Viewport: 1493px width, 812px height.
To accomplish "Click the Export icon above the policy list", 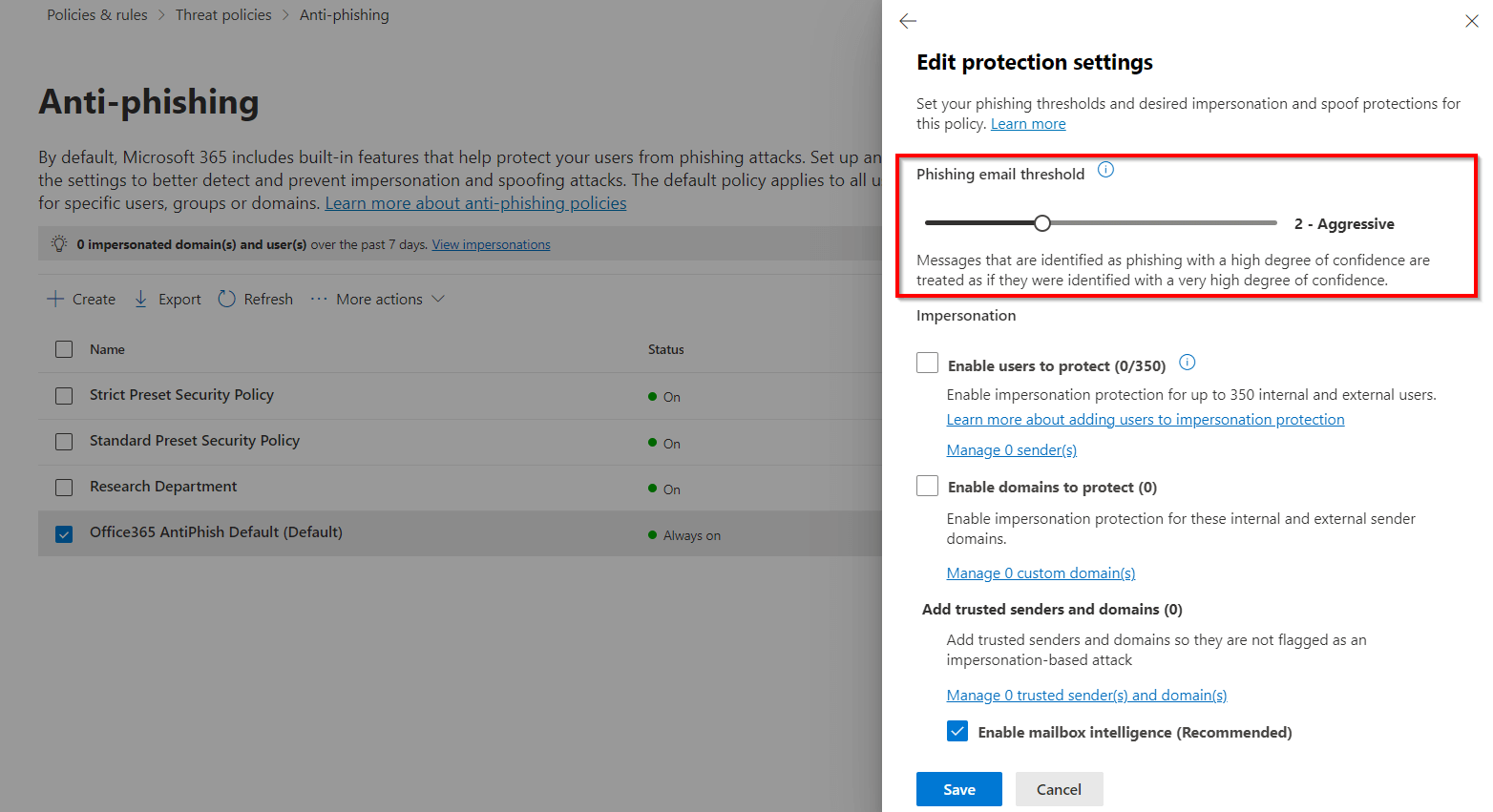I will pyautogui.click(x=139, y=299).
